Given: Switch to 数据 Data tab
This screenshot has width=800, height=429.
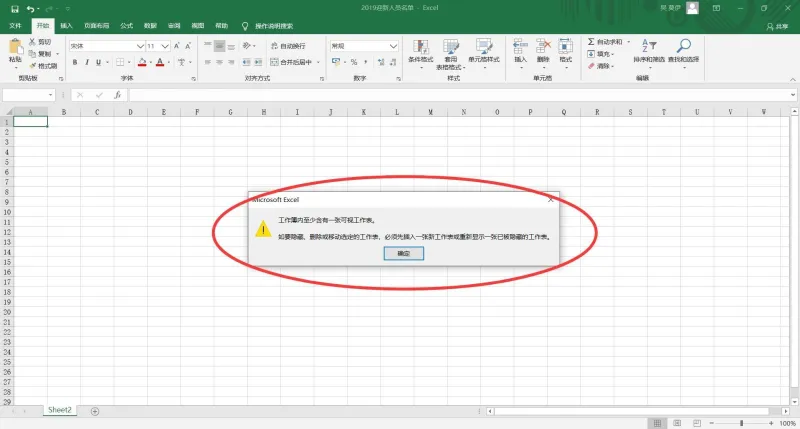Looking at the screenshot, I should 150,26.
